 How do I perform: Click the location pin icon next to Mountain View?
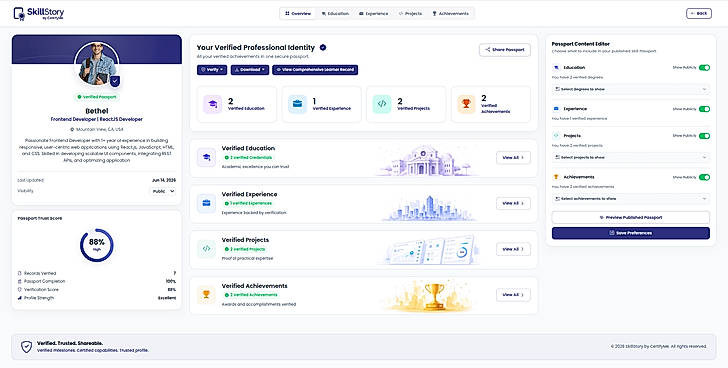click(x=72, y=129)
